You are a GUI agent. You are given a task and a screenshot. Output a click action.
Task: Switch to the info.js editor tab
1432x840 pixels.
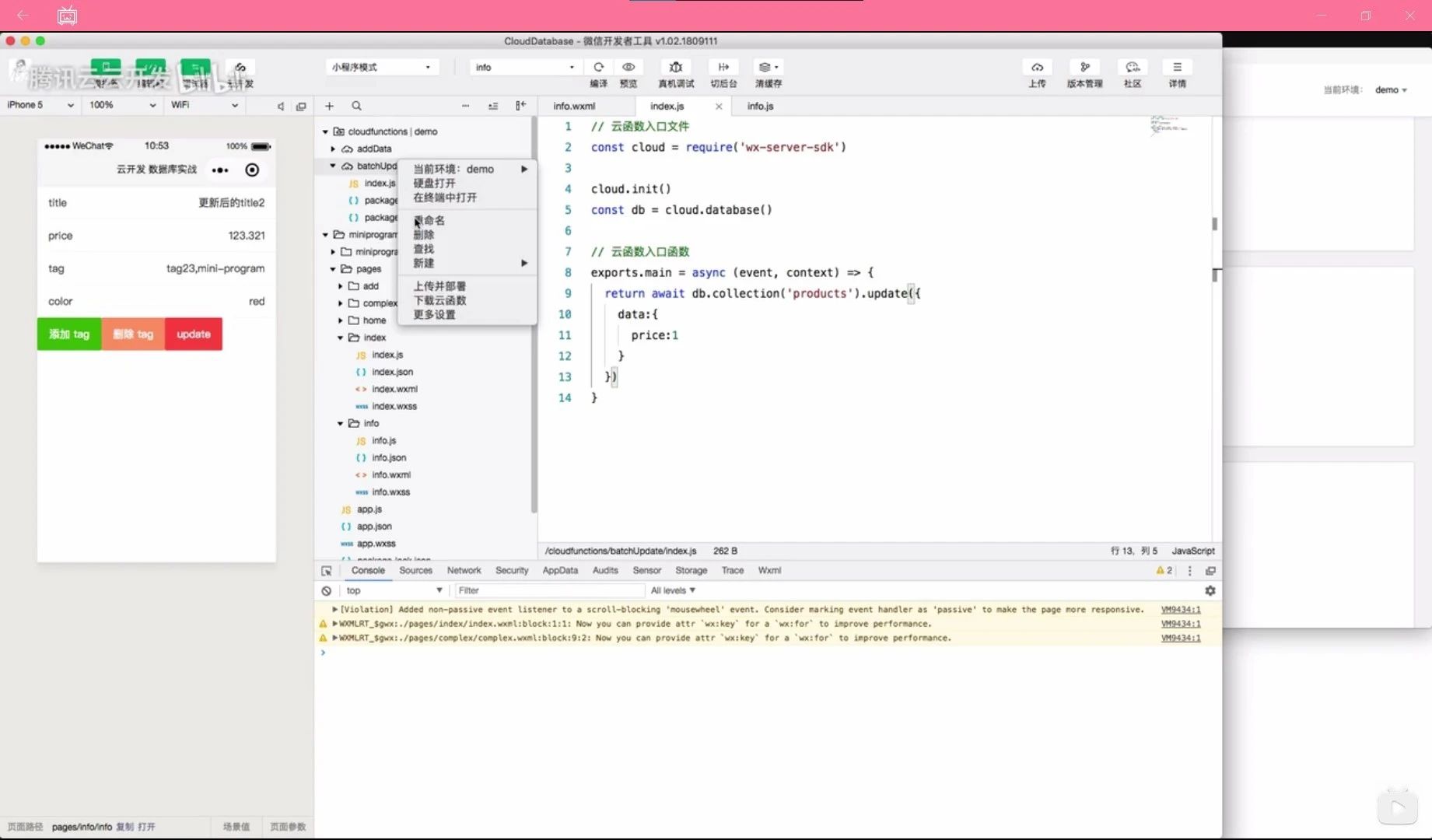[x=760, y=106]
